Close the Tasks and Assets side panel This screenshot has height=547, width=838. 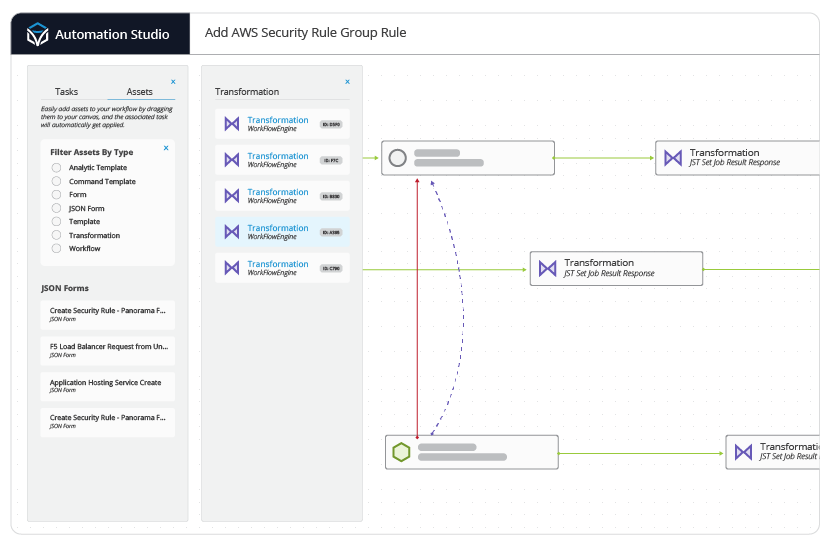[x=173, y=82]
